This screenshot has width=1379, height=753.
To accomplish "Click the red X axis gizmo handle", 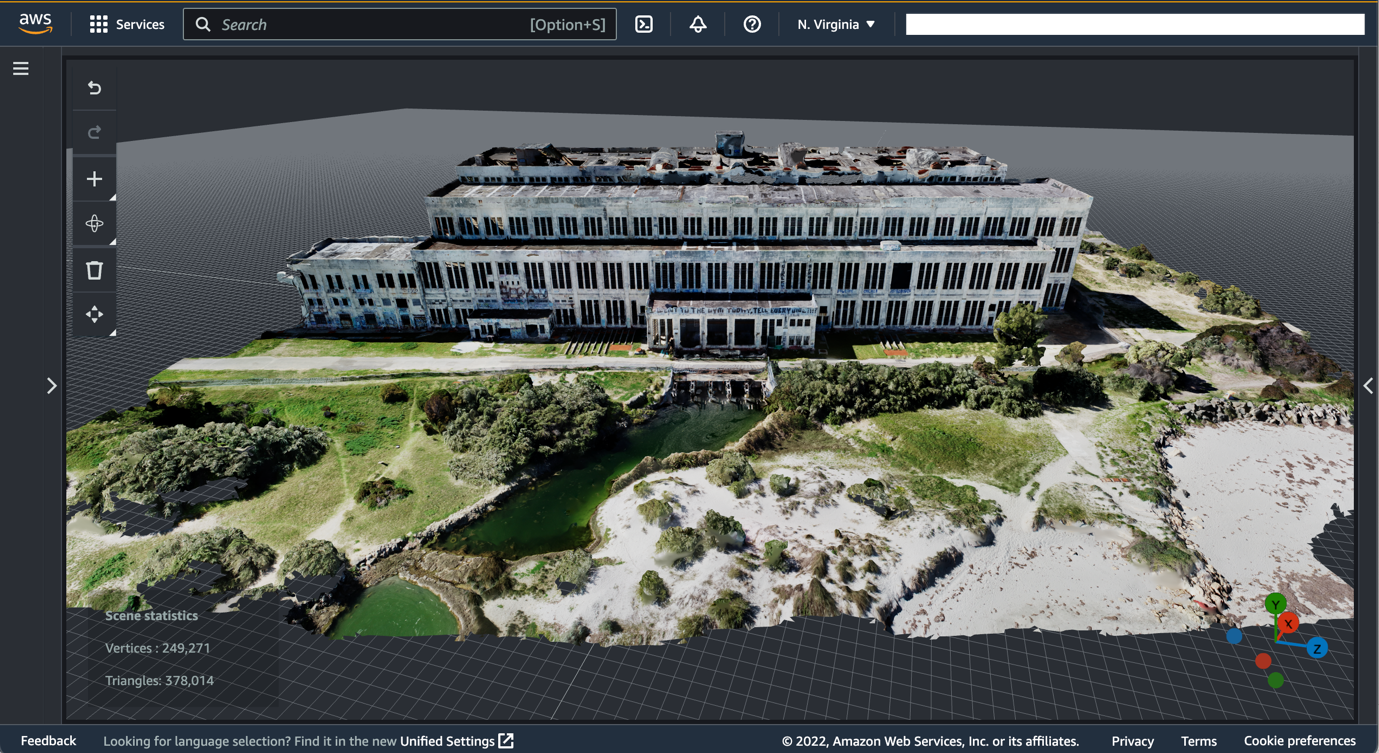I will pos(1288,623).
